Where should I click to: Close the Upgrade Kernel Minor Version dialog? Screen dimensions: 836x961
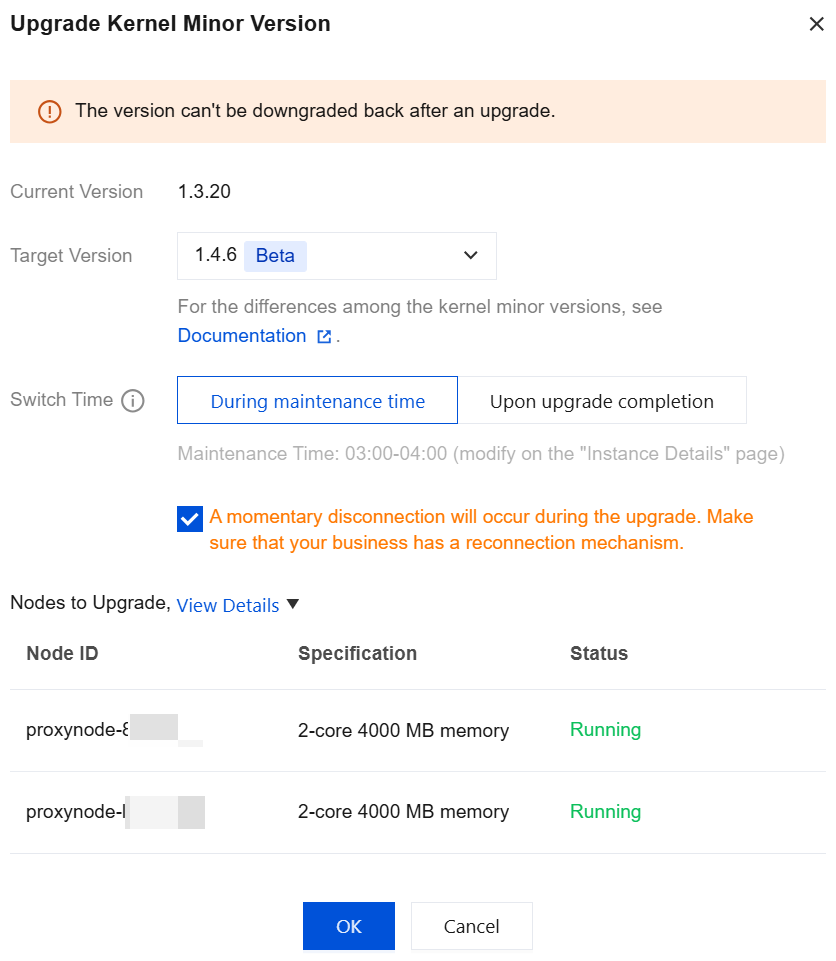pyautogui.click(x=816, y=24)
